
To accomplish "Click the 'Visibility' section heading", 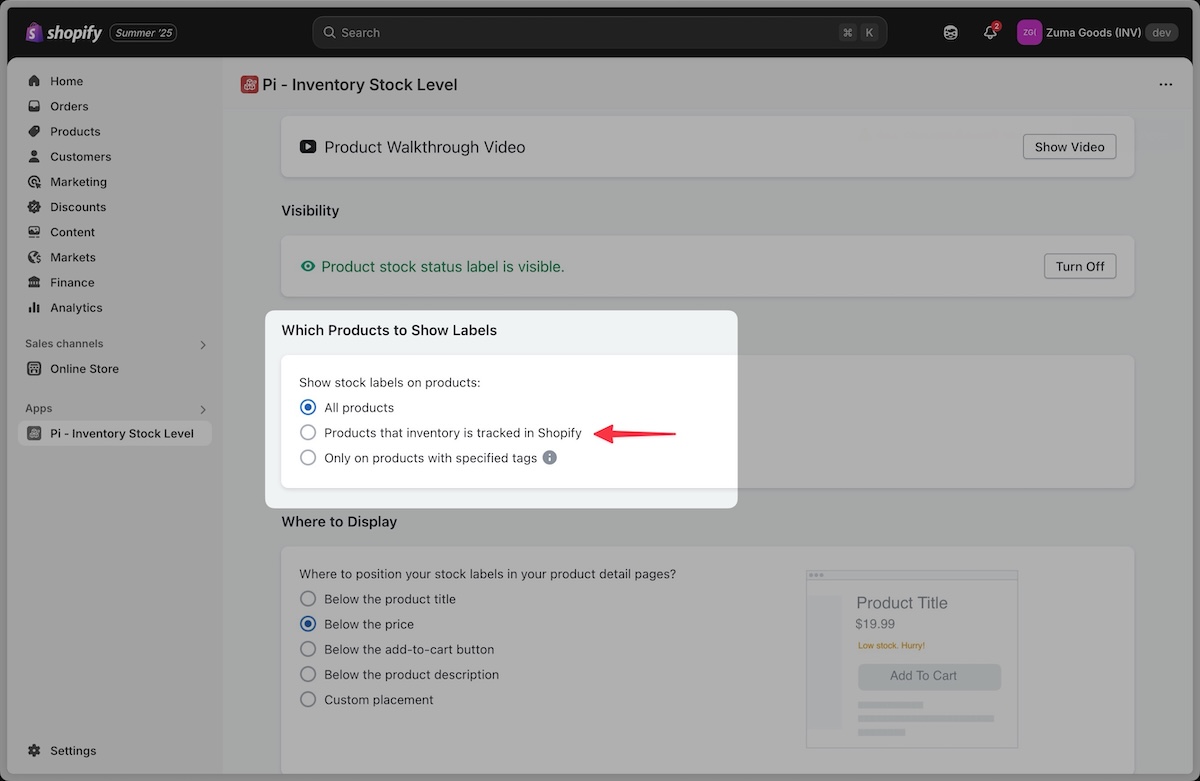I will pos(310,211).
